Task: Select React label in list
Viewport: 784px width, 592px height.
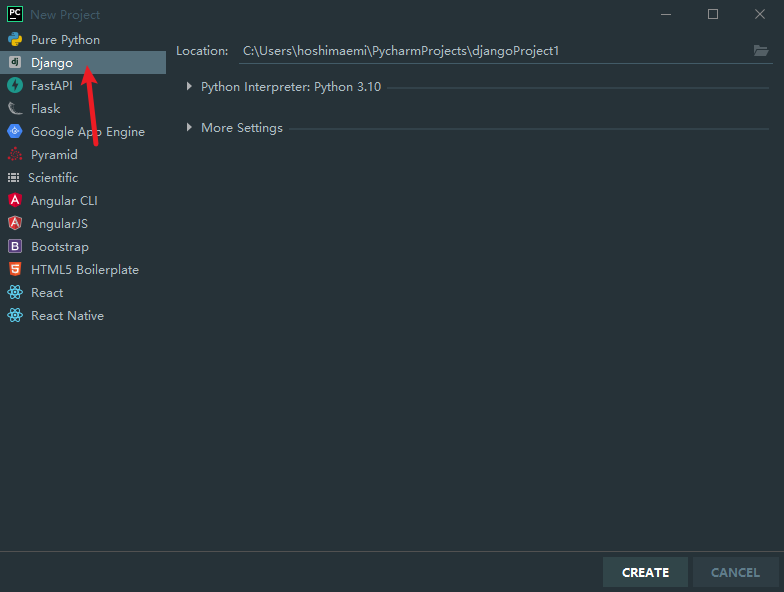Action: [47, 292]
